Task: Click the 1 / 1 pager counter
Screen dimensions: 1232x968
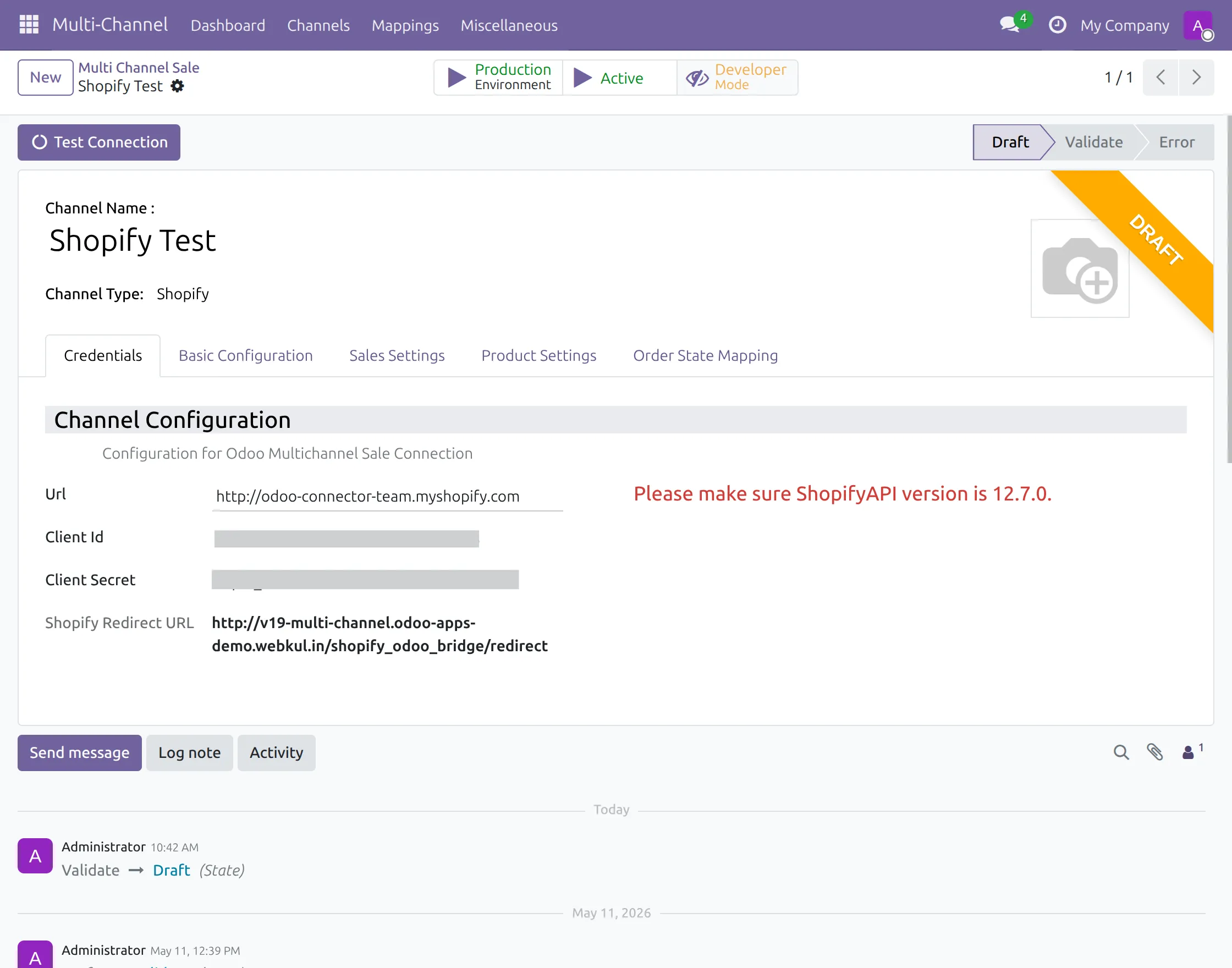Action: click(x=1118, y=78)
